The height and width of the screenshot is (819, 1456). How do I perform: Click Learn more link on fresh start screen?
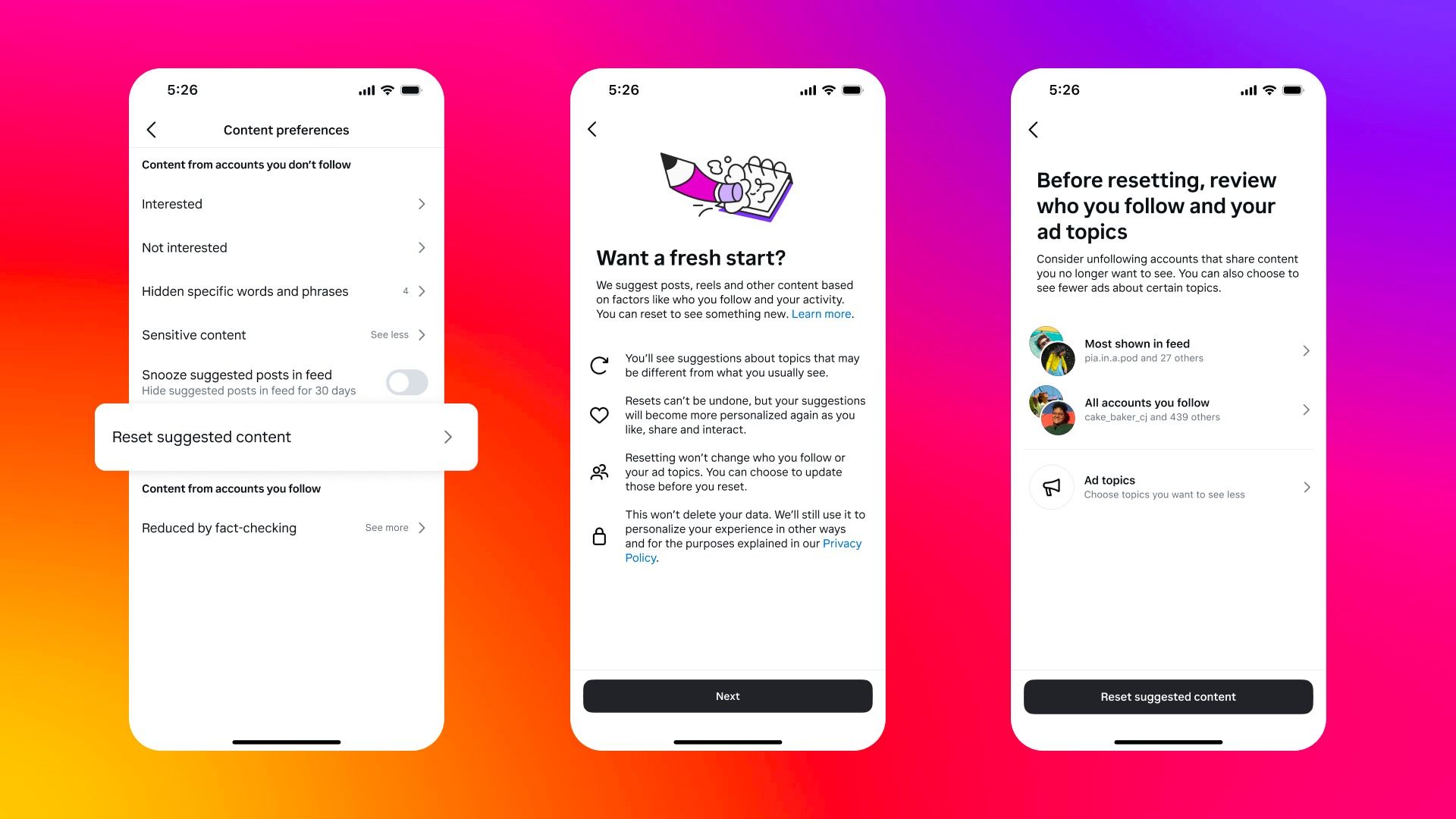click(x=821, y=314)
